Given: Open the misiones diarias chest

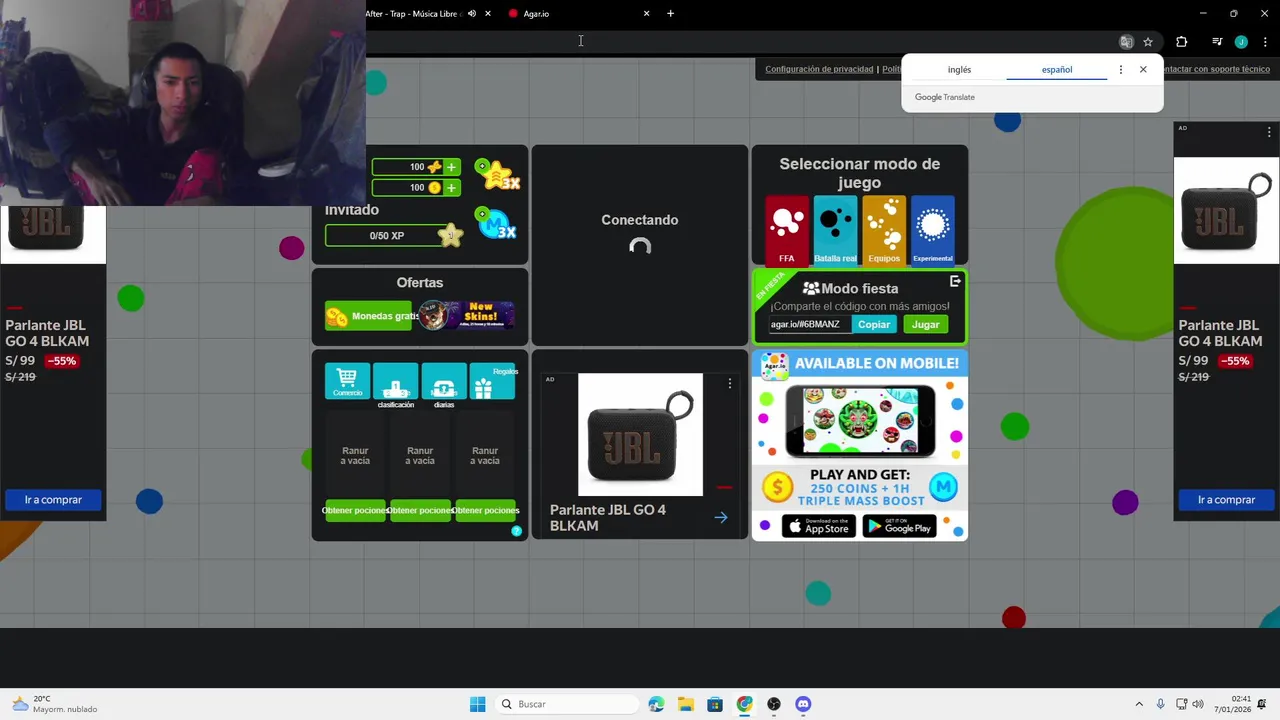Looking at the screenshot, I should [x=444, y=381].
